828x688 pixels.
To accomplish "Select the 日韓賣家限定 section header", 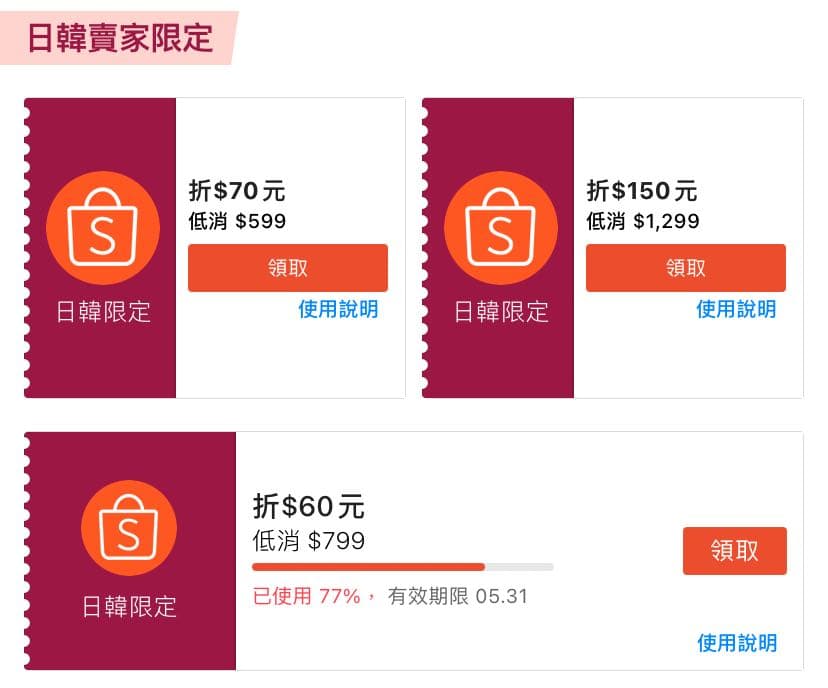I will tap(120, 38).
